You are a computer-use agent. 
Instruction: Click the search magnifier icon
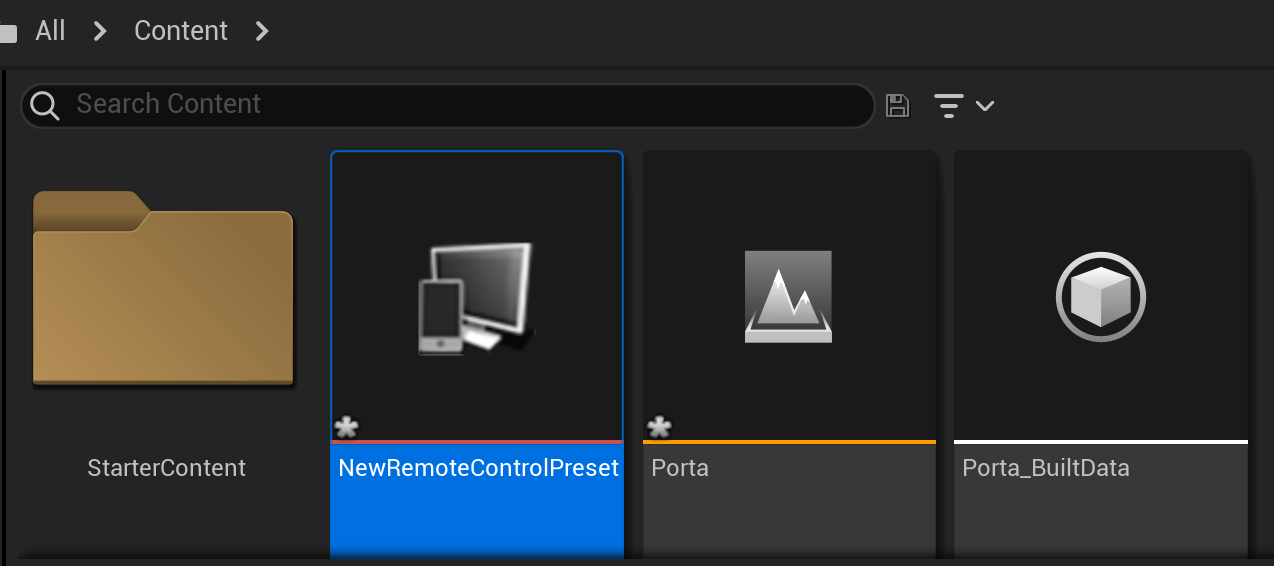click(46, 105)
